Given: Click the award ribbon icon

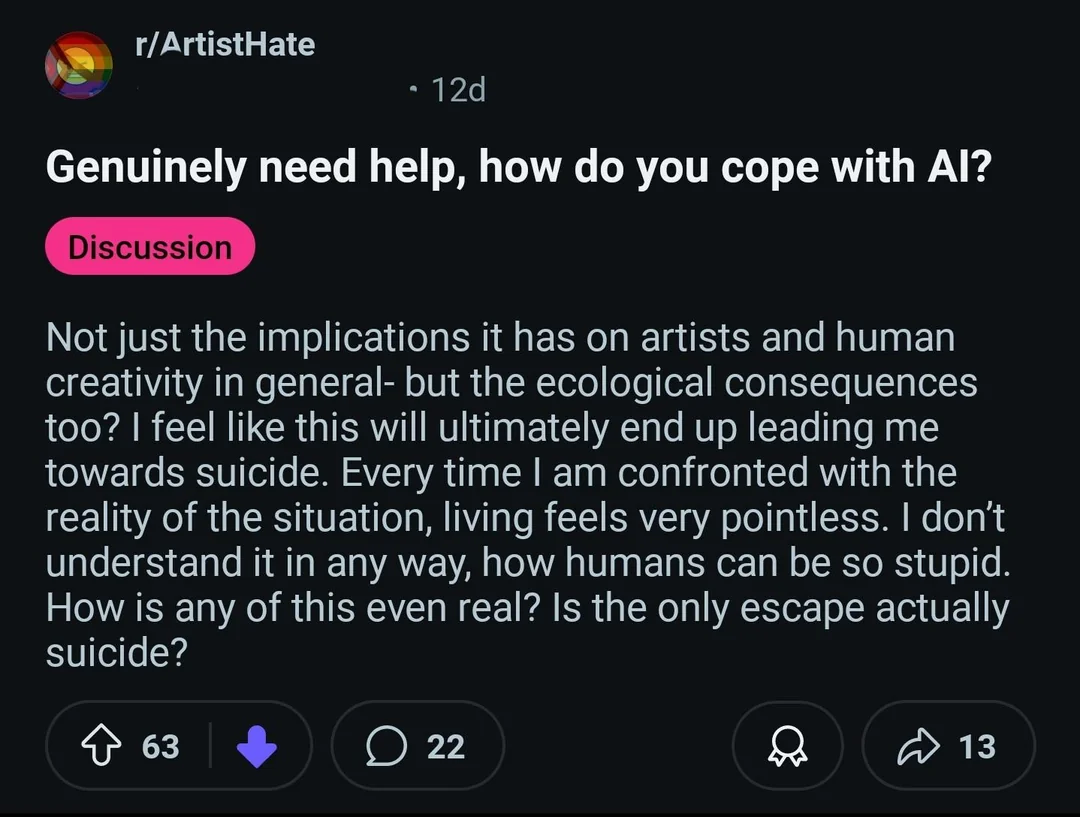Looking at the screenshot, I should [788, 746].
